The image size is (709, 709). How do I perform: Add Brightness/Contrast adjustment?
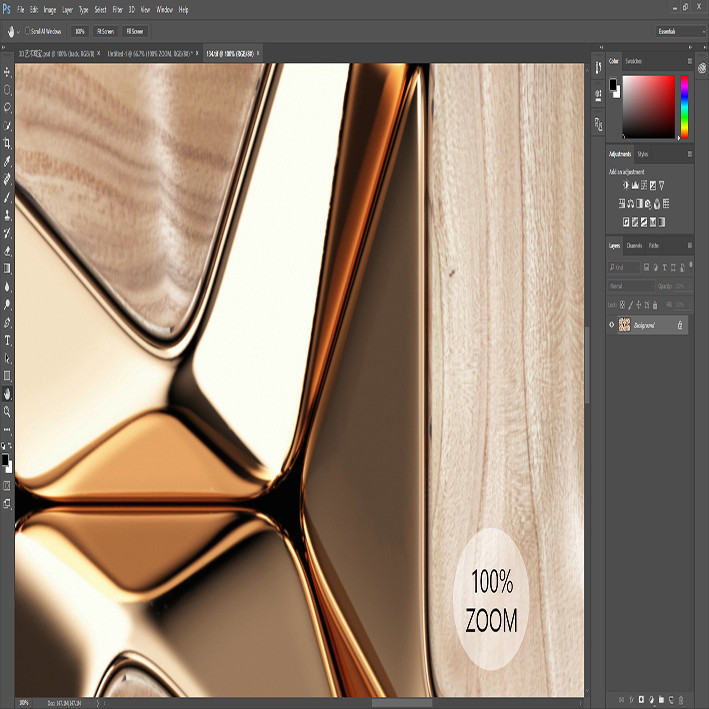[x=626, y=185]
